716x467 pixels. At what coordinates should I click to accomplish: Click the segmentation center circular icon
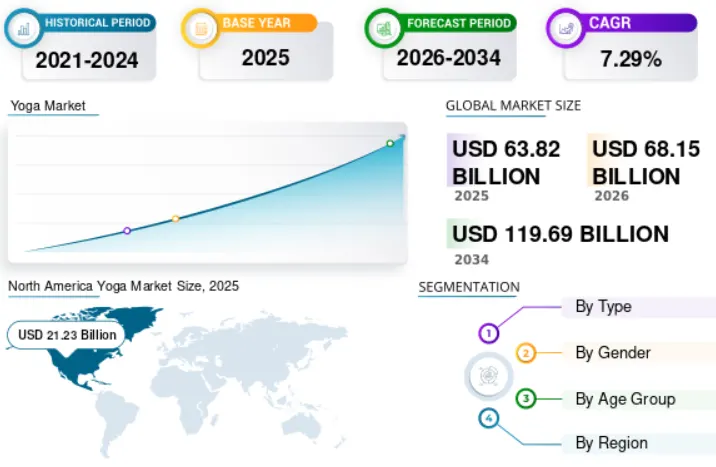click(x=489, y=376)
